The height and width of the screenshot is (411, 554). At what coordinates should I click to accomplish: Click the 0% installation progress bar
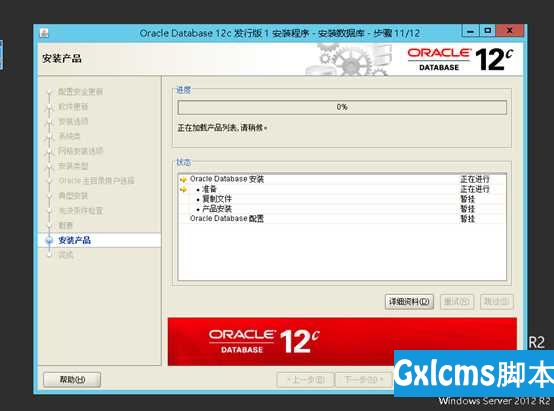[x=342, y=107]
